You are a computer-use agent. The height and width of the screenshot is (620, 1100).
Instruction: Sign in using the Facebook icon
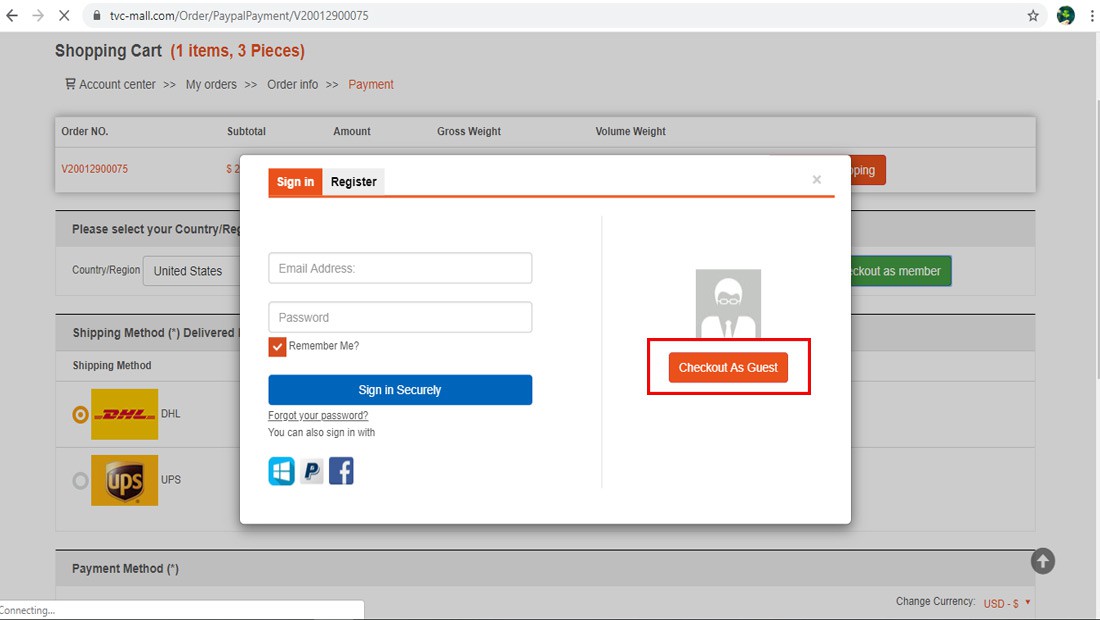(x=341, y=471)
